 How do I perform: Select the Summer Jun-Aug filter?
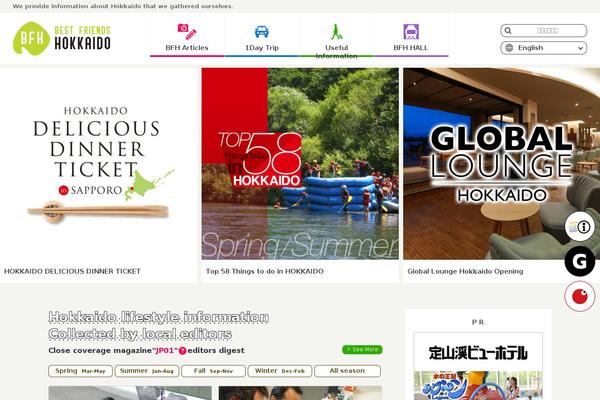[x=147, y=371]
